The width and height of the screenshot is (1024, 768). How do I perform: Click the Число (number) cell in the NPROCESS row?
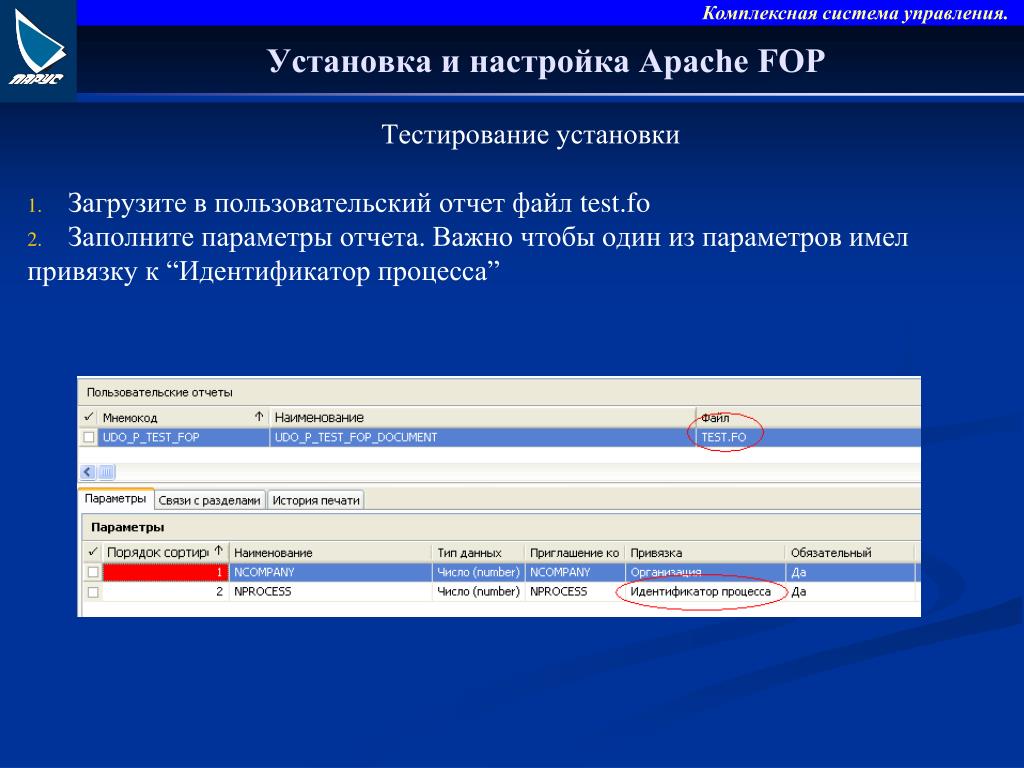pyautogui.click(x=479, y=592)
